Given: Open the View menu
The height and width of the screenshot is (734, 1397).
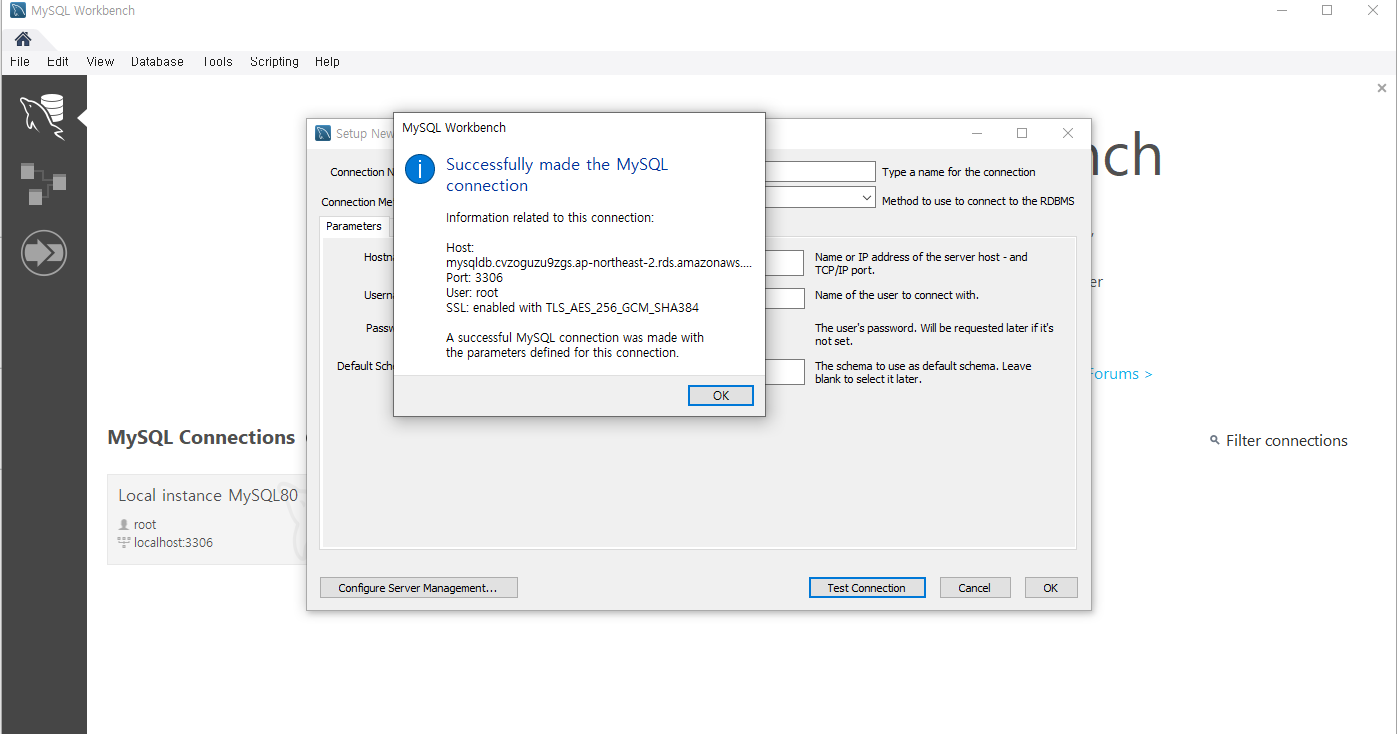Looking at the screenshot, I should click(100, 61).
